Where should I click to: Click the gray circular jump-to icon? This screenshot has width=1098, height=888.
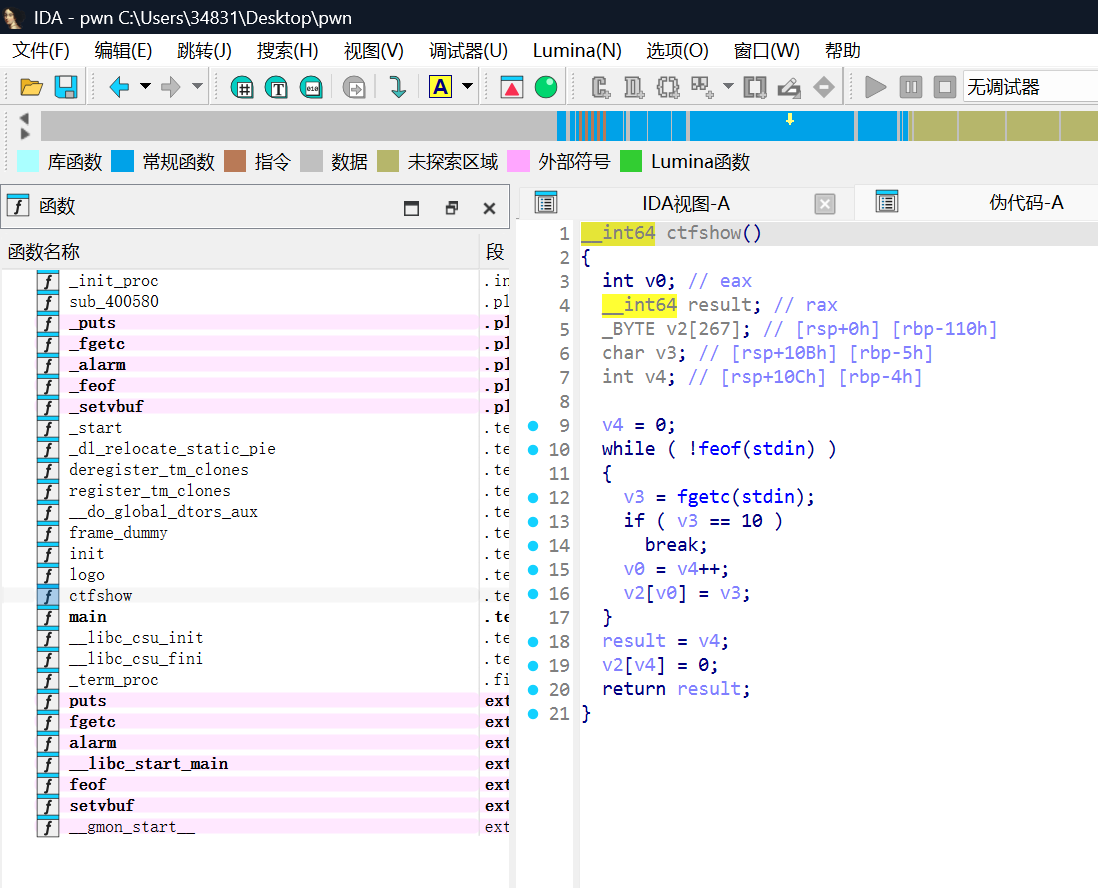pyautogui.click(x=354, y=88)
